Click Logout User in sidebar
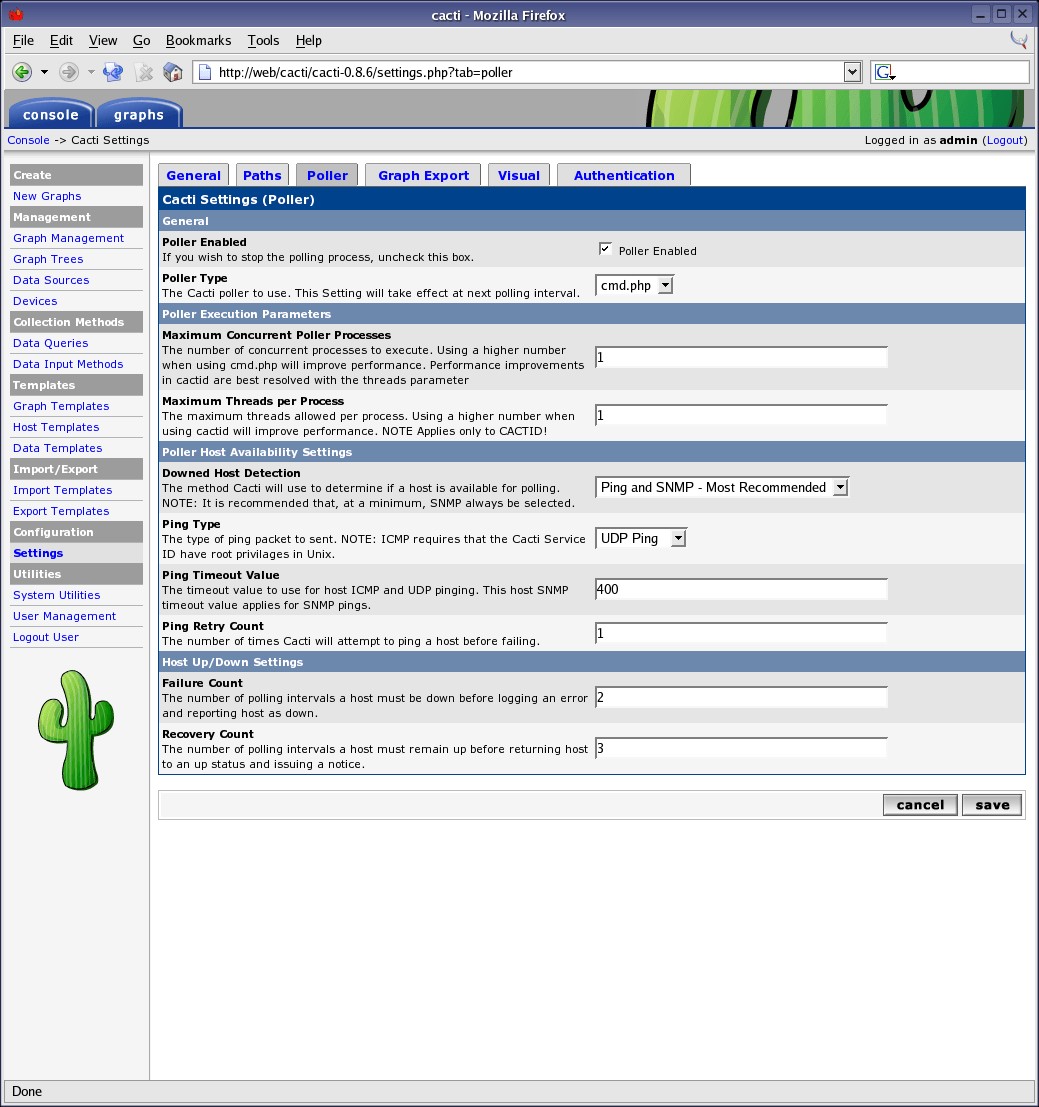This screenshot has width=1039, height=1107. pyautogui.click(x=46, y=637)
